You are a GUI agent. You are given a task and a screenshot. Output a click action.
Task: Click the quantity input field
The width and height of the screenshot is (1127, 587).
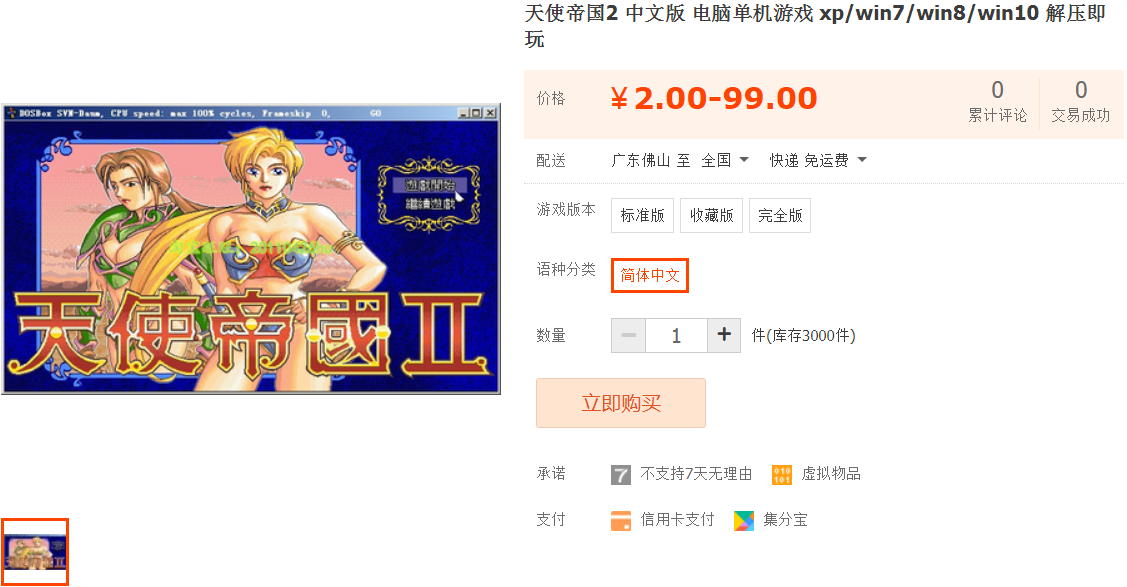pos(676,336)
